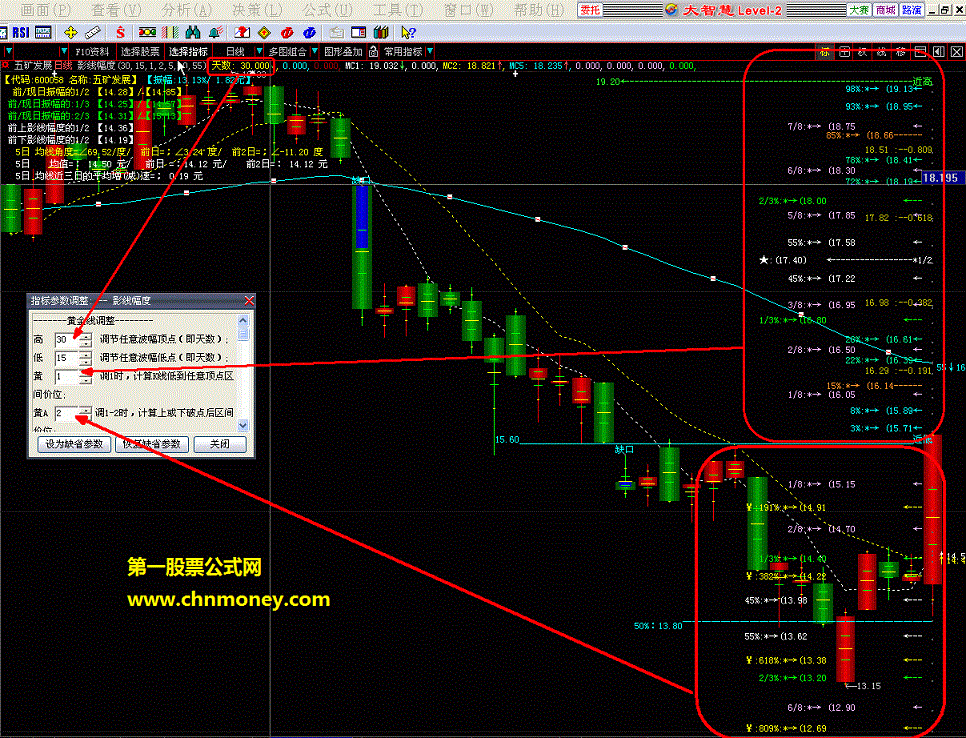966x738 pixels.
Task: Open the binoculars search tool
Action: click(193, 32)
